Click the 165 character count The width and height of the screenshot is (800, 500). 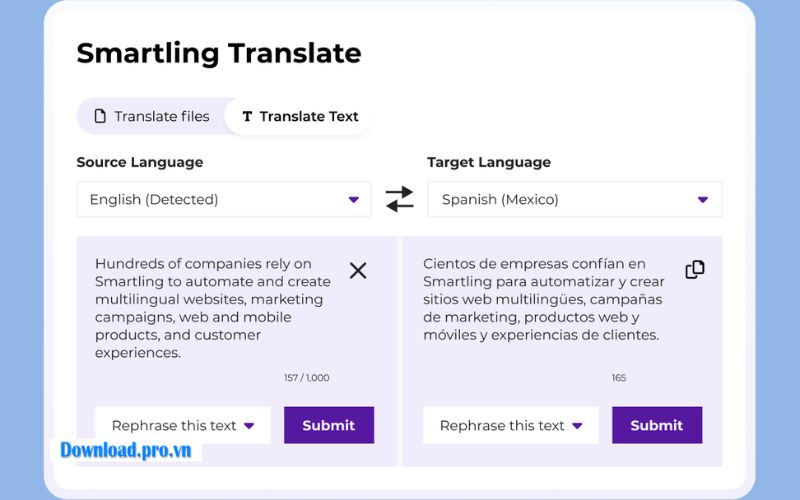(x=618, y=378)
